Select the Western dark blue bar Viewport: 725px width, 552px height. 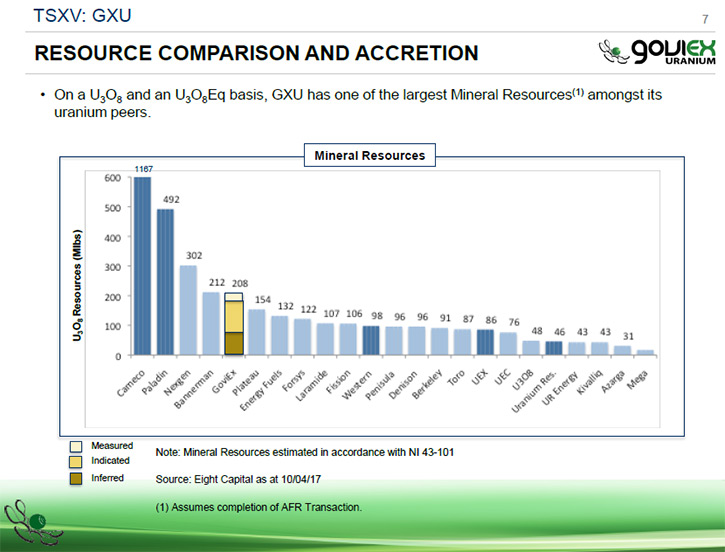click(x=371, y=341)
